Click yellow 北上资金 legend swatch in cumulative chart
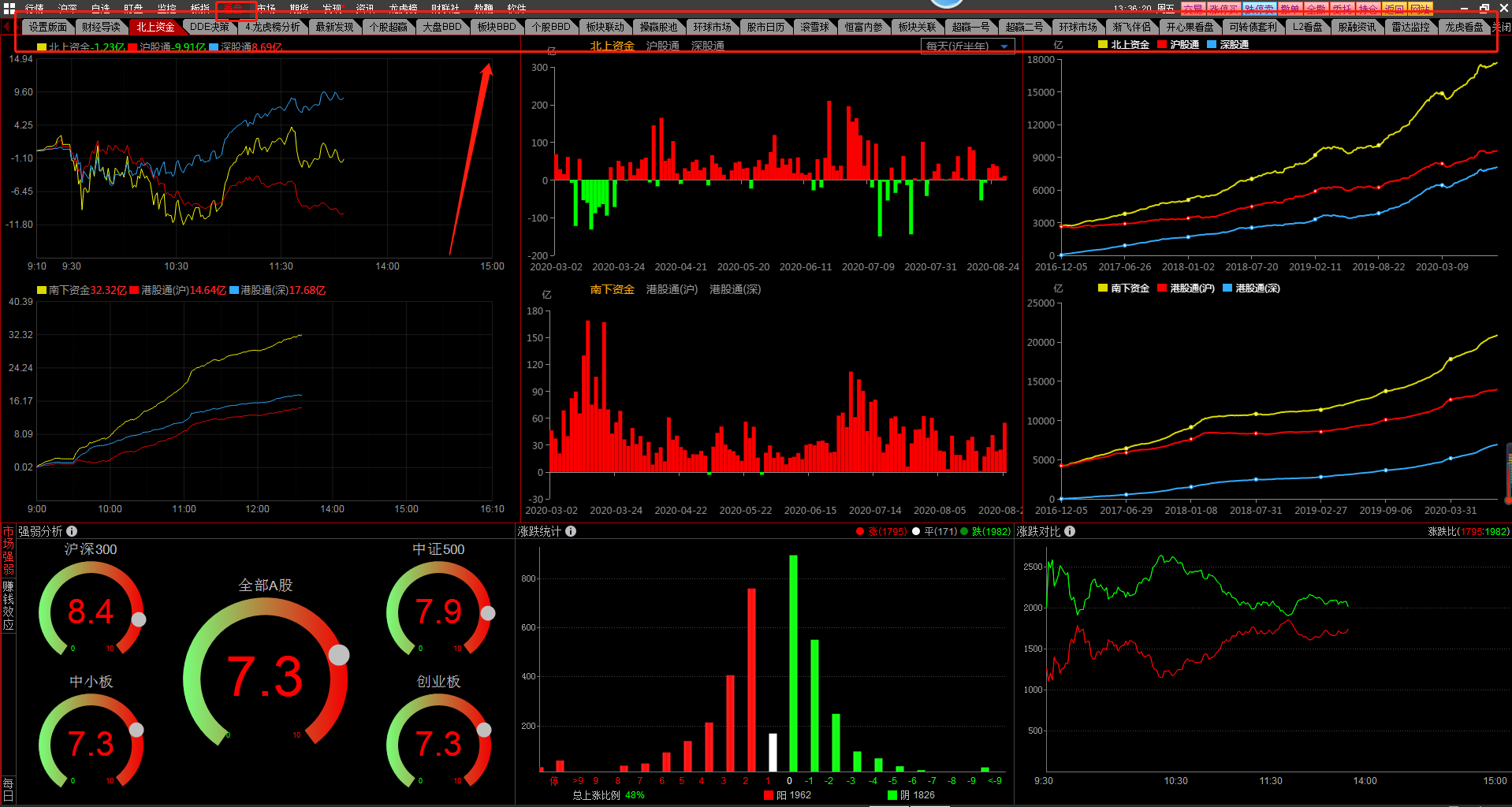This screenshot has width=1512, height=807. [x=1103, y=45]
